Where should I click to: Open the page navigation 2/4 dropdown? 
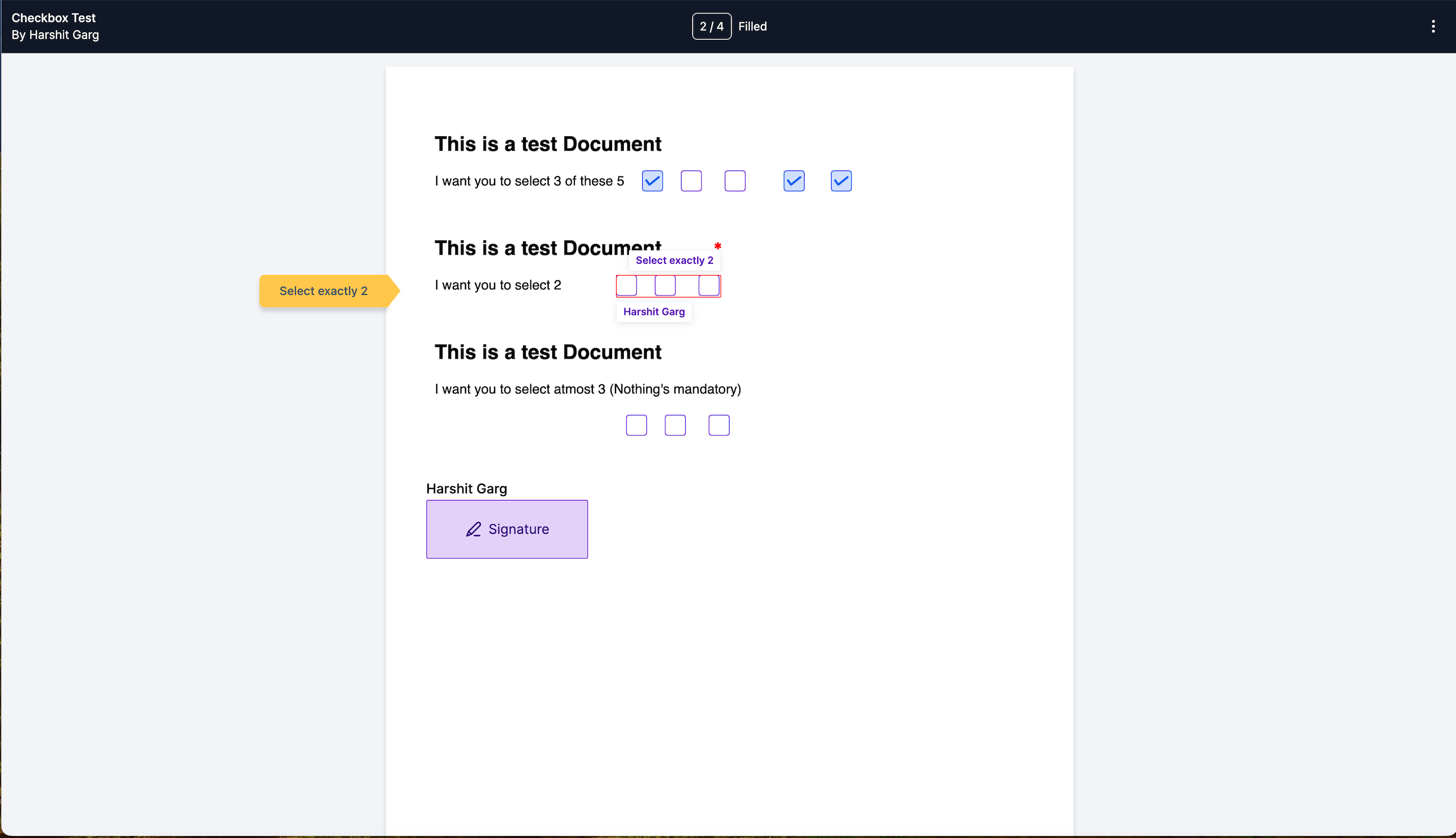click(x=711, y=26)
